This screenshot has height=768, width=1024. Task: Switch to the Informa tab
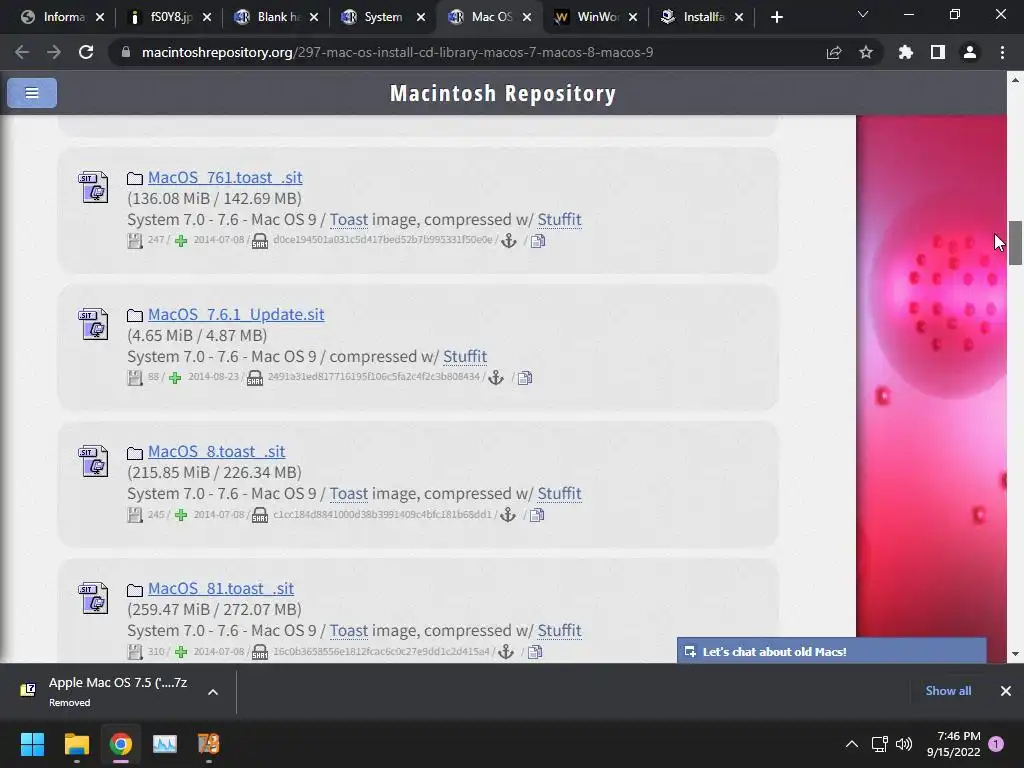coord(62,17)
